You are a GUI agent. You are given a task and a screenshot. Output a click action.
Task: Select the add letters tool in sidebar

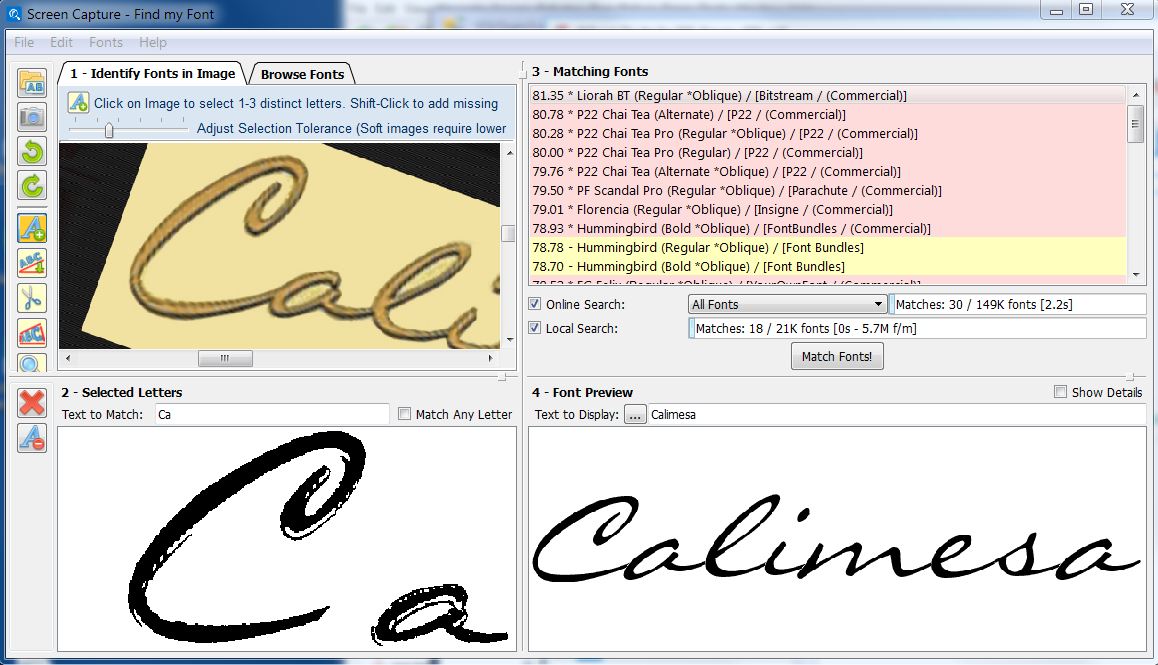click(32, 228)
